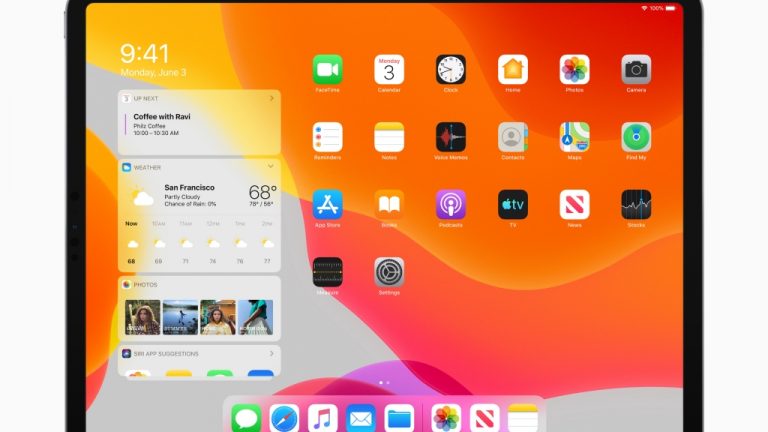The width and height of the screenshot is (768, 432).
Task: Open the Coffee with Ravi event
Action: coord(162,124)
